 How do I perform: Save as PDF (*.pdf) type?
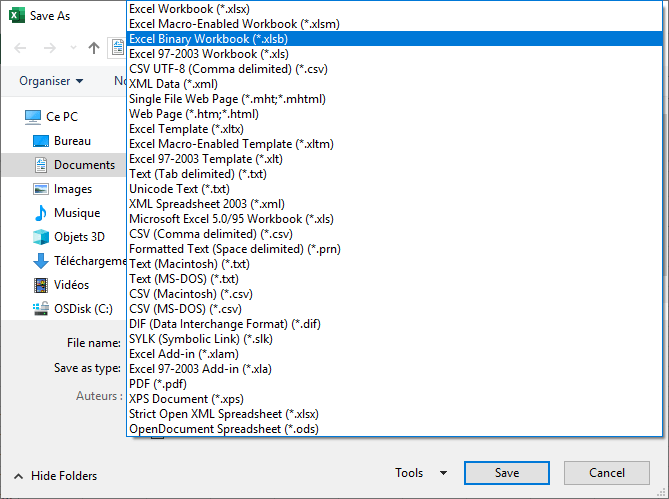(394, 384)
